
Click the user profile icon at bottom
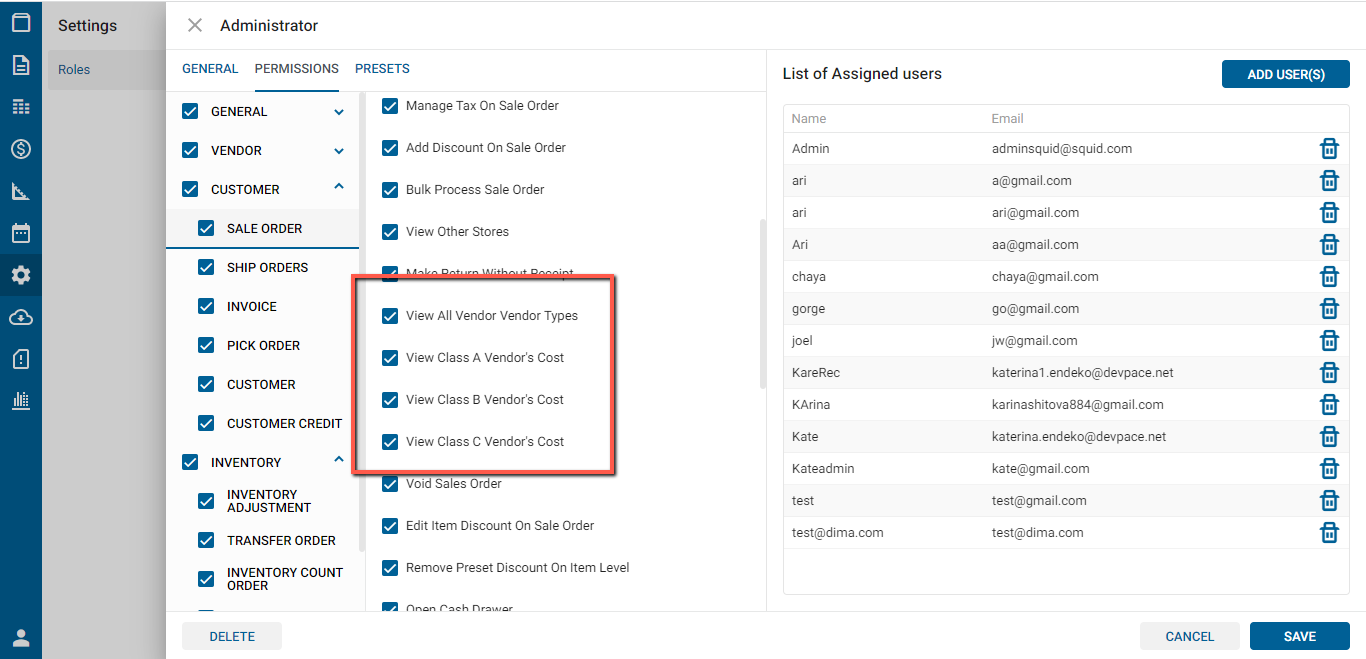click(21, 638)
